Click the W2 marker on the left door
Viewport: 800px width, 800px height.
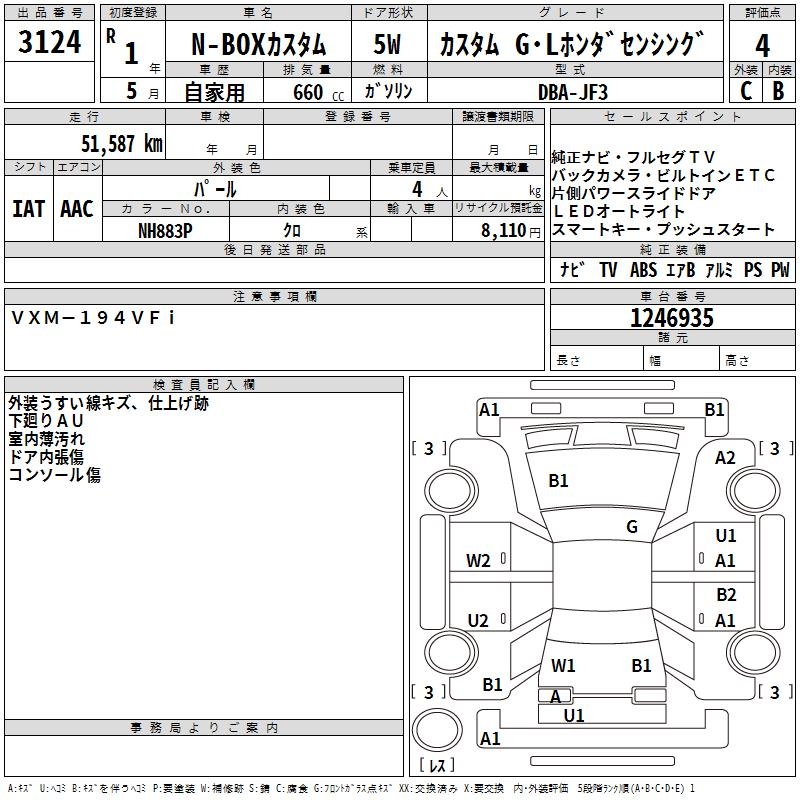click(x=478, y=561)
